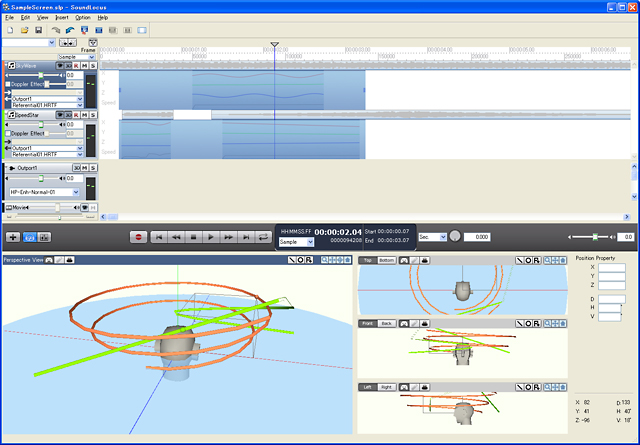Open the SkyWave Outport1 output dropdown
The image size is (640, 445).
pyautogui.click(x=47, y=99)
